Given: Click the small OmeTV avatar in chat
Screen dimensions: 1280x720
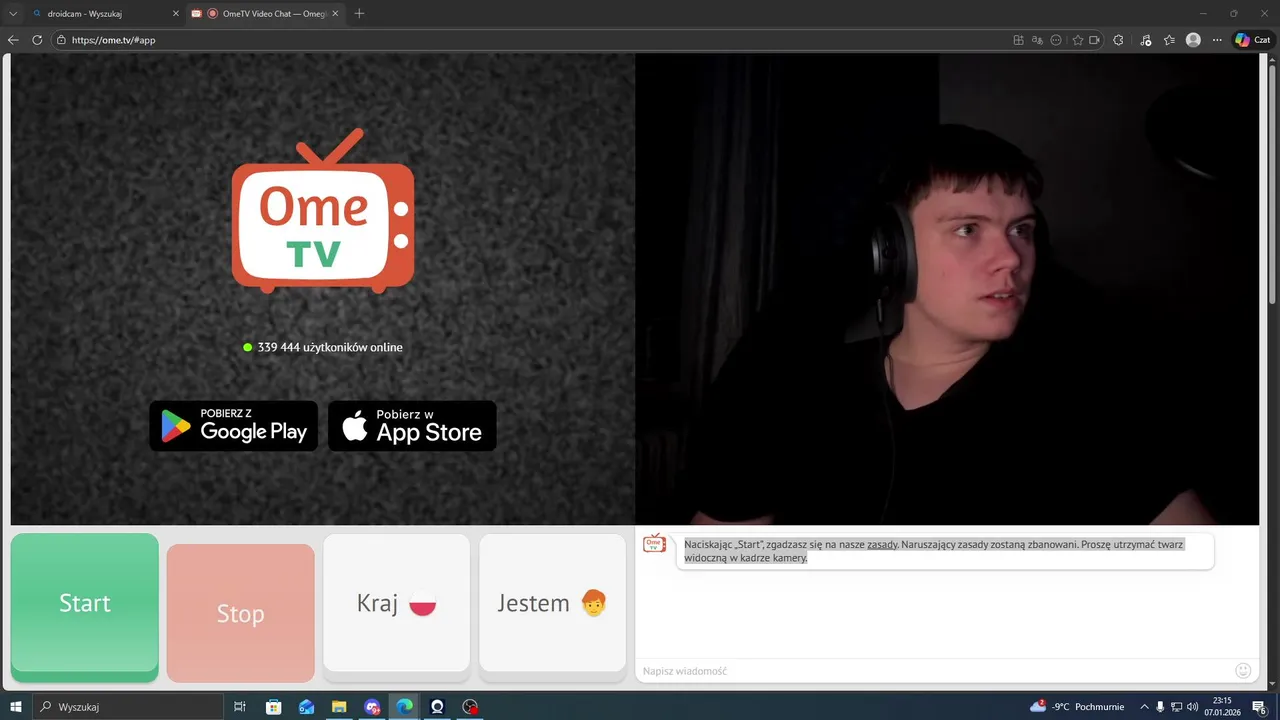Looking at the screenshot, I should coord(654,543).
